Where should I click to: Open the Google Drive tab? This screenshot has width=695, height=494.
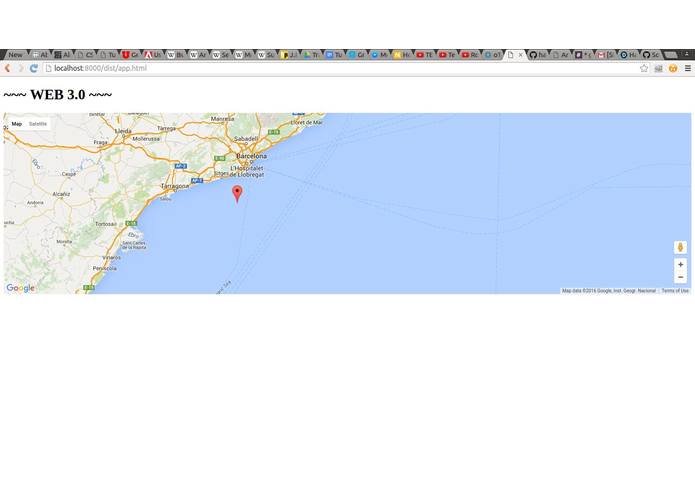tap(312, 55)
